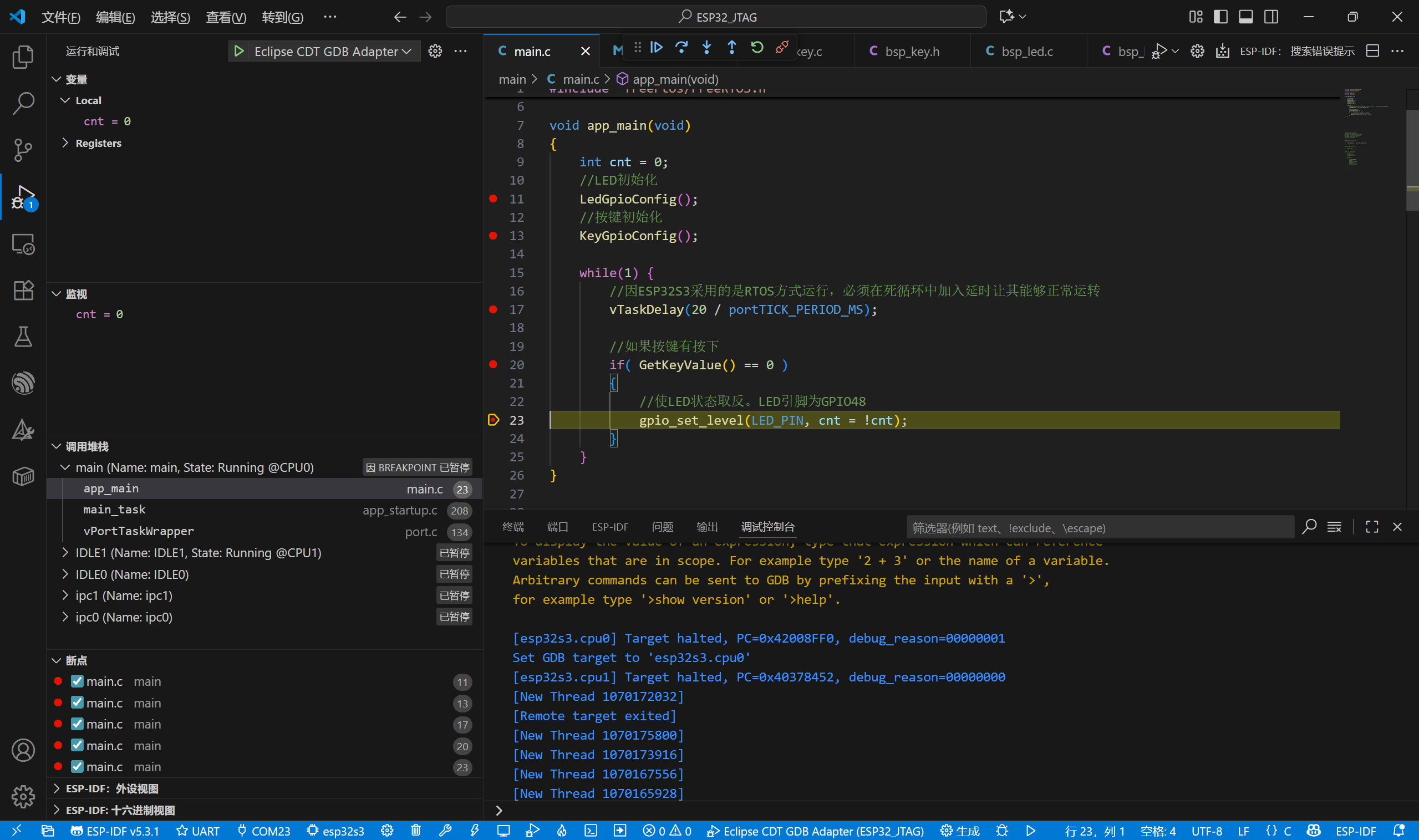Click Step Over to execute next line
Screen dimensions: 1419x840
681,48
